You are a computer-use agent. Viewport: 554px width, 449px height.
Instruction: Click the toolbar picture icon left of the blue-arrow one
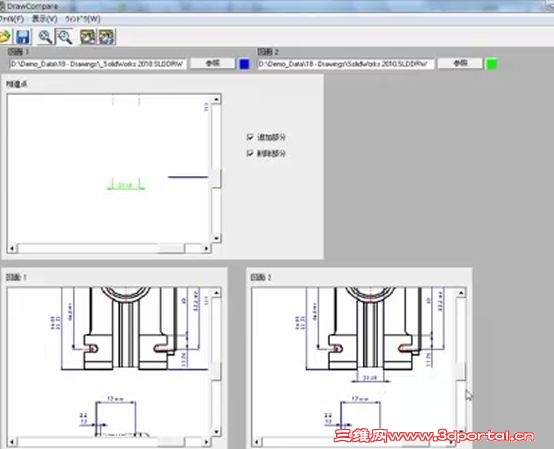coord(88,37)
